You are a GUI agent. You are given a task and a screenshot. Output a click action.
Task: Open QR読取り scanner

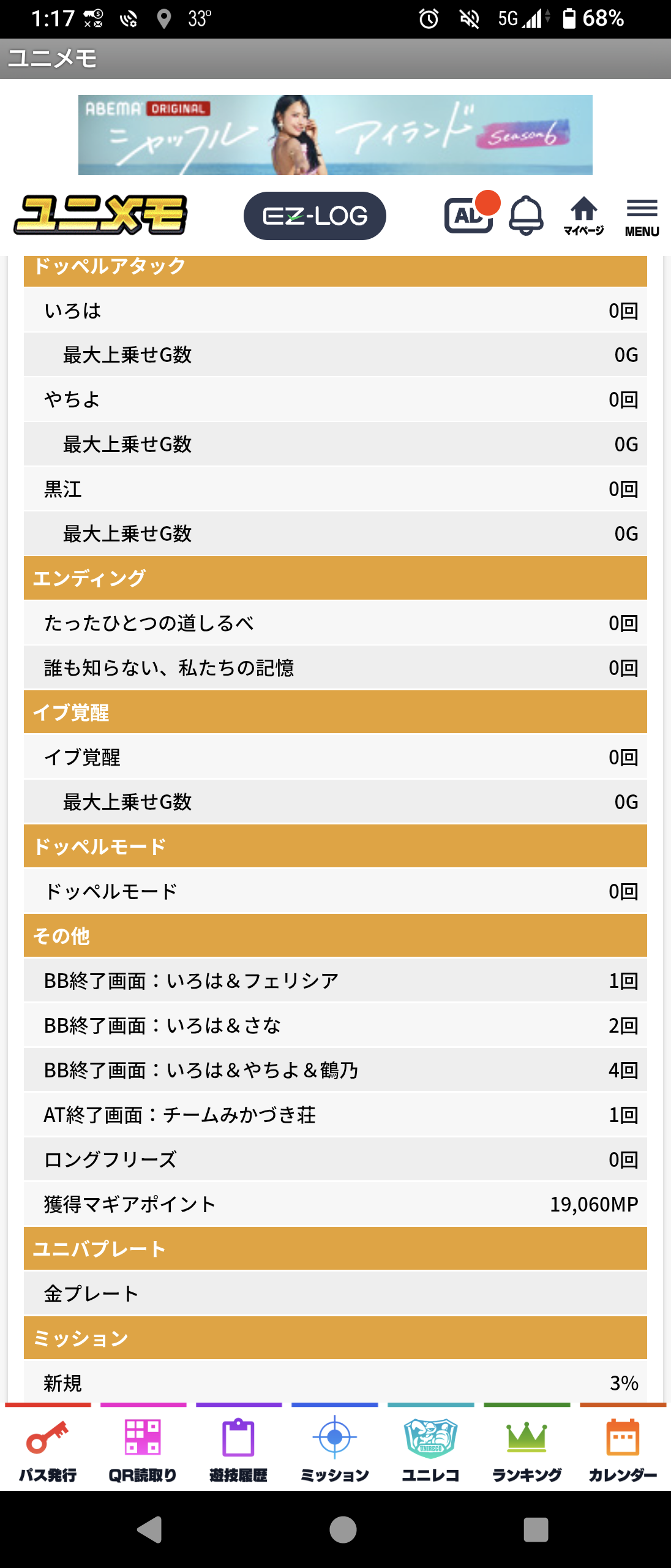[143, 1449]
